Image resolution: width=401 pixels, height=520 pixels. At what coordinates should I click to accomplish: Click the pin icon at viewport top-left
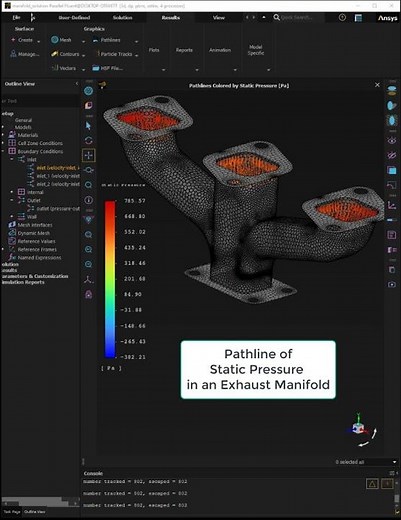(x=103, y=85)
